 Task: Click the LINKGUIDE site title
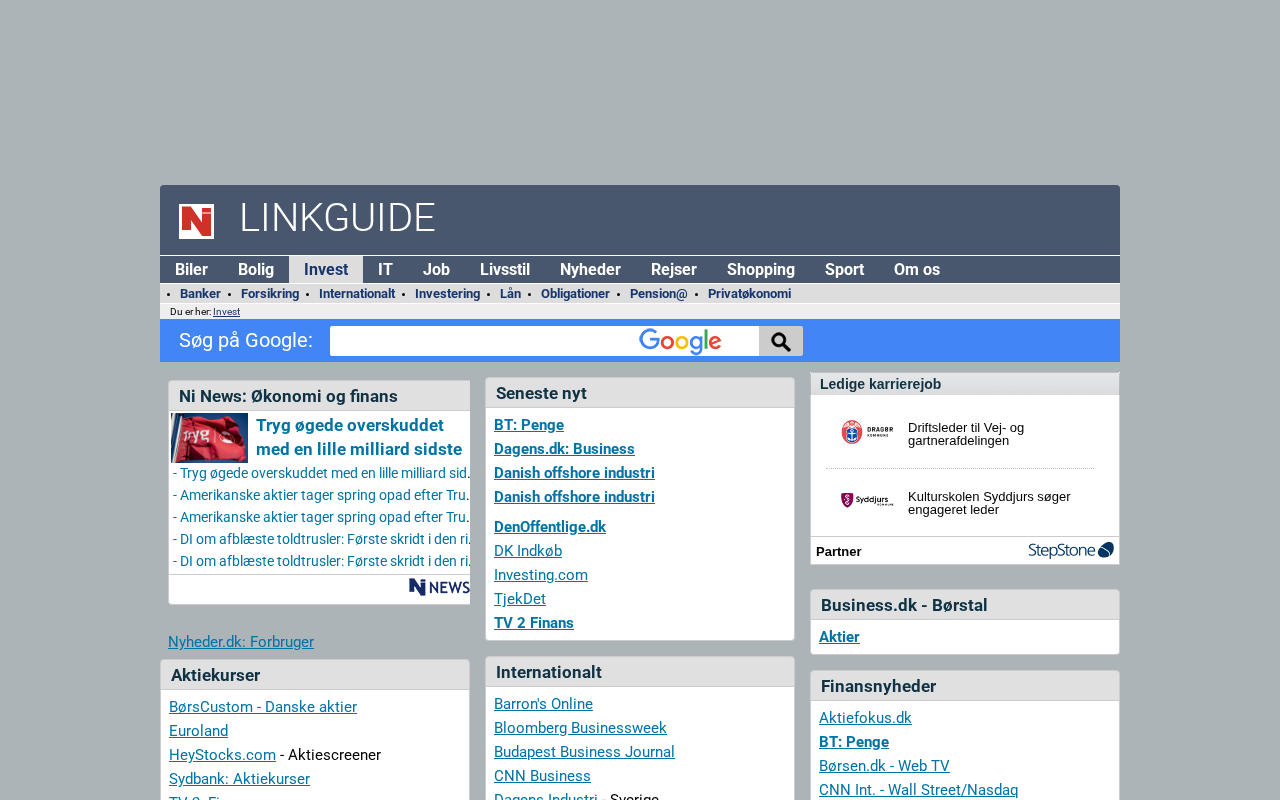337,218
